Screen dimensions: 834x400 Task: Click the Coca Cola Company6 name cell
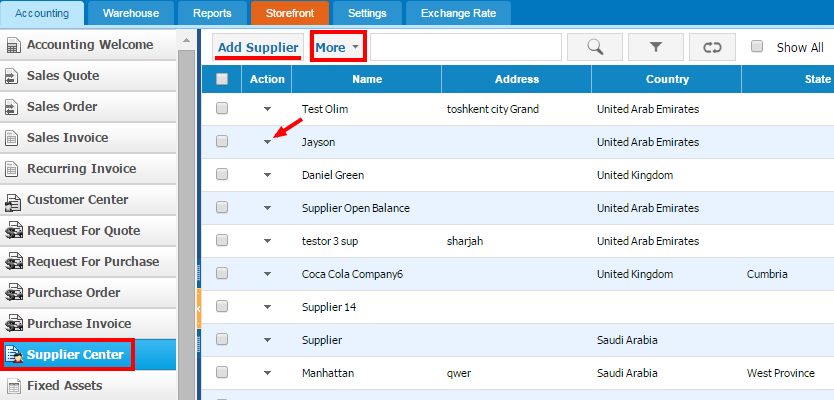(x=353, y=274)
